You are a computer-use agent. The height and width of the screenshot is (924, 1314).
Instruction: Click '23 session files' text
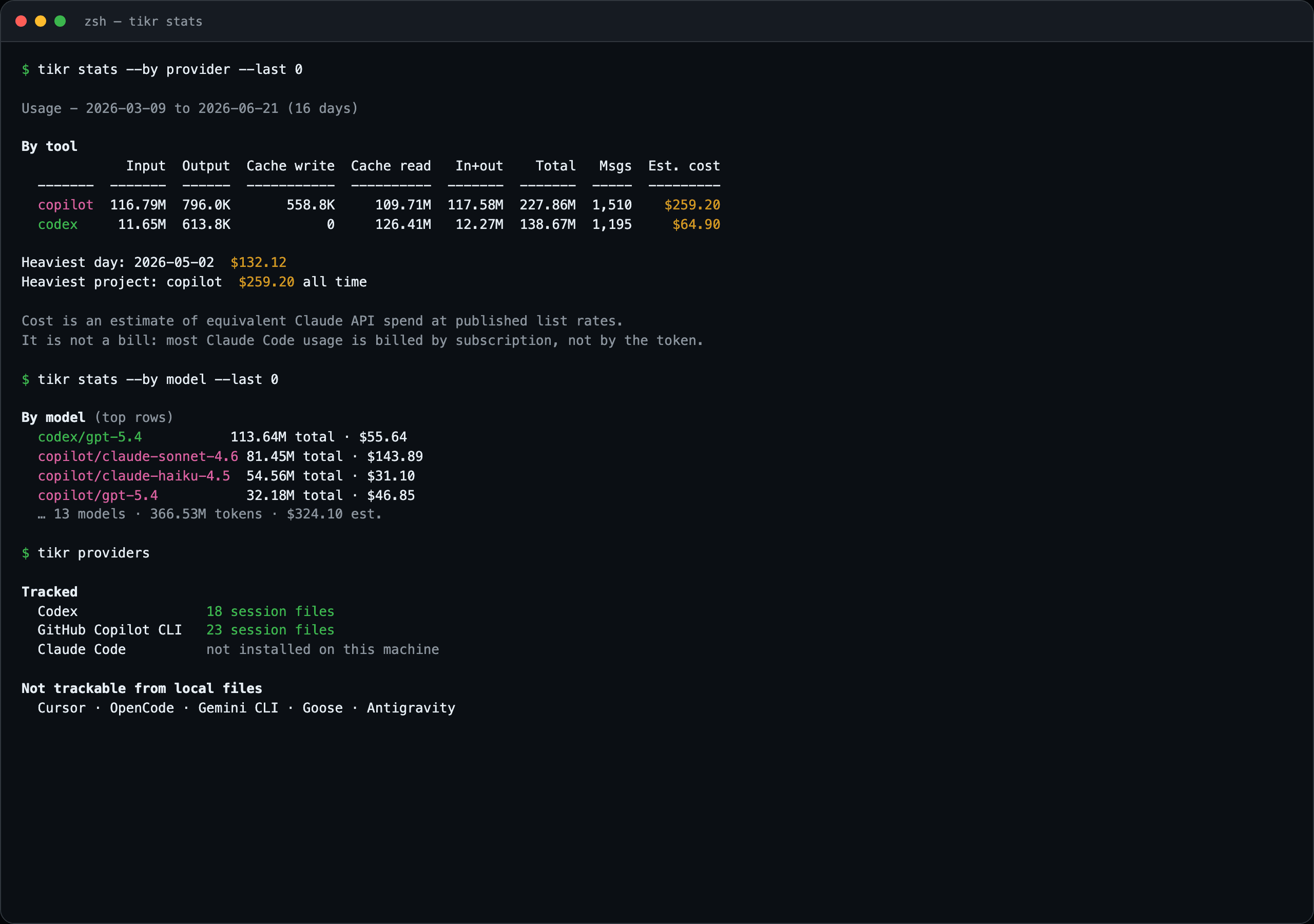pyautogui.click(x=270, y=630)
